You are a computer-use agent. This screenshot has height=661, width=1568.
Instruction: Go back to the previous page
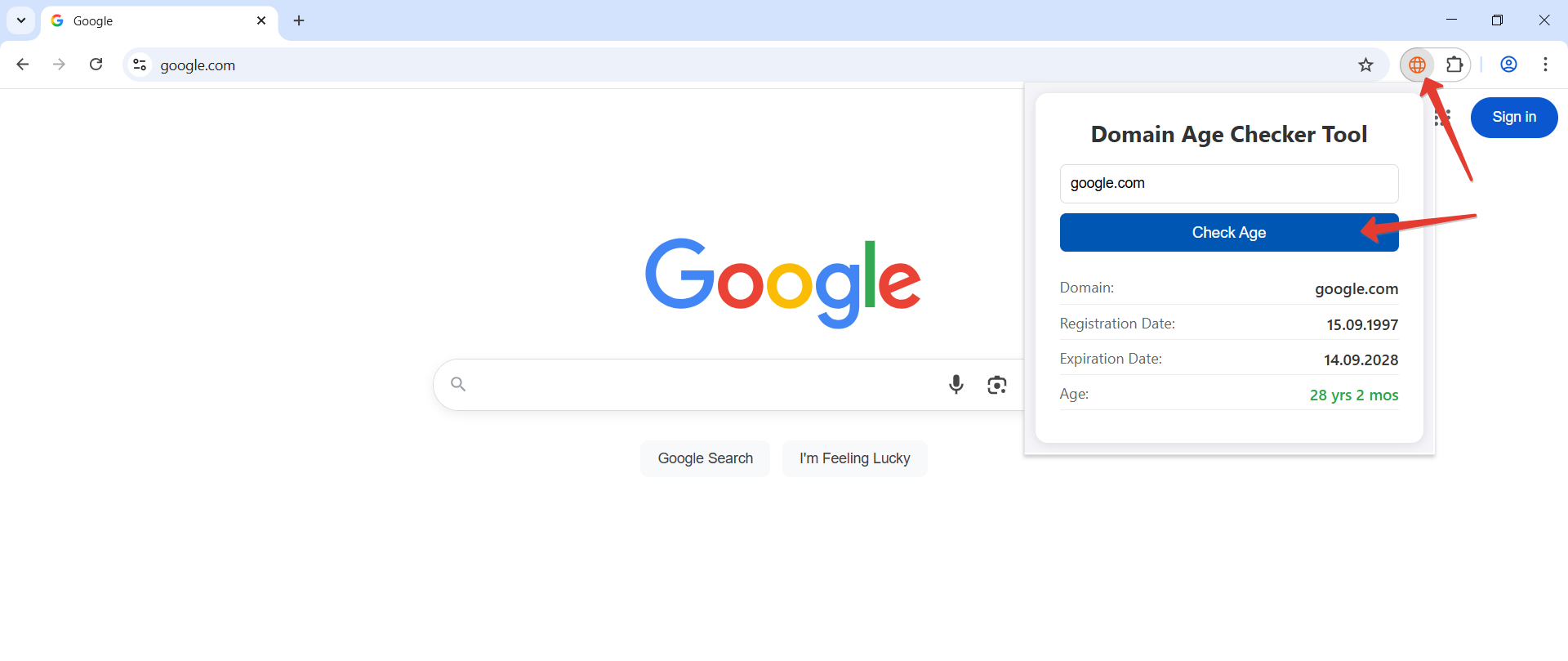pyautogui.click(x=23, y=65)
